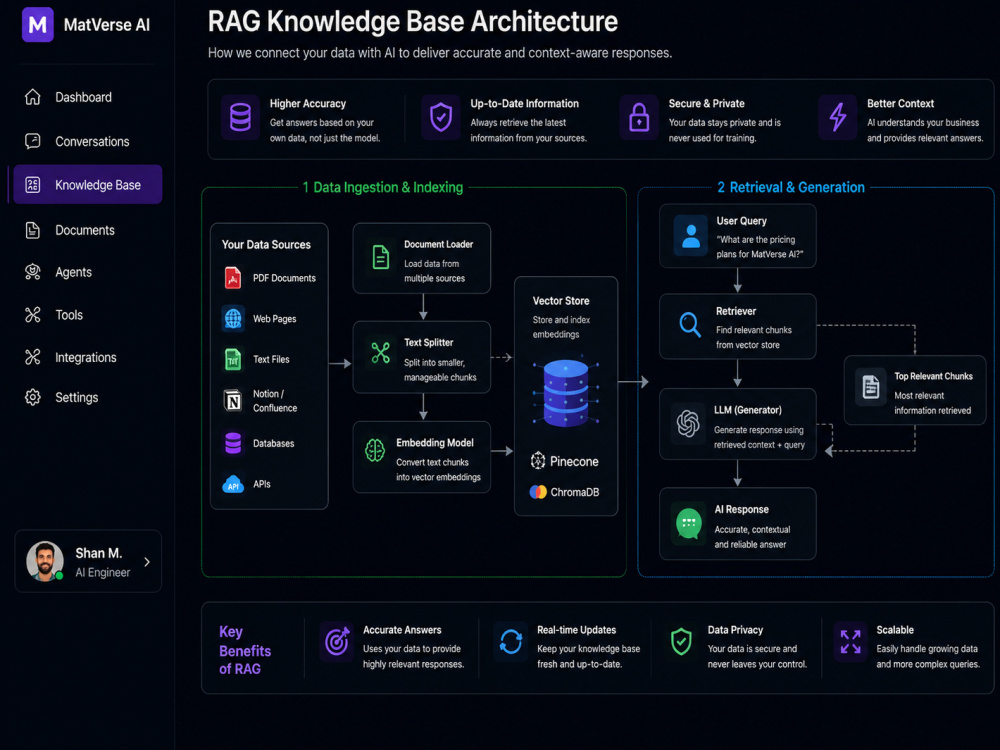
Task: Click the Text Splitter icon
Action: pos(381,352)
